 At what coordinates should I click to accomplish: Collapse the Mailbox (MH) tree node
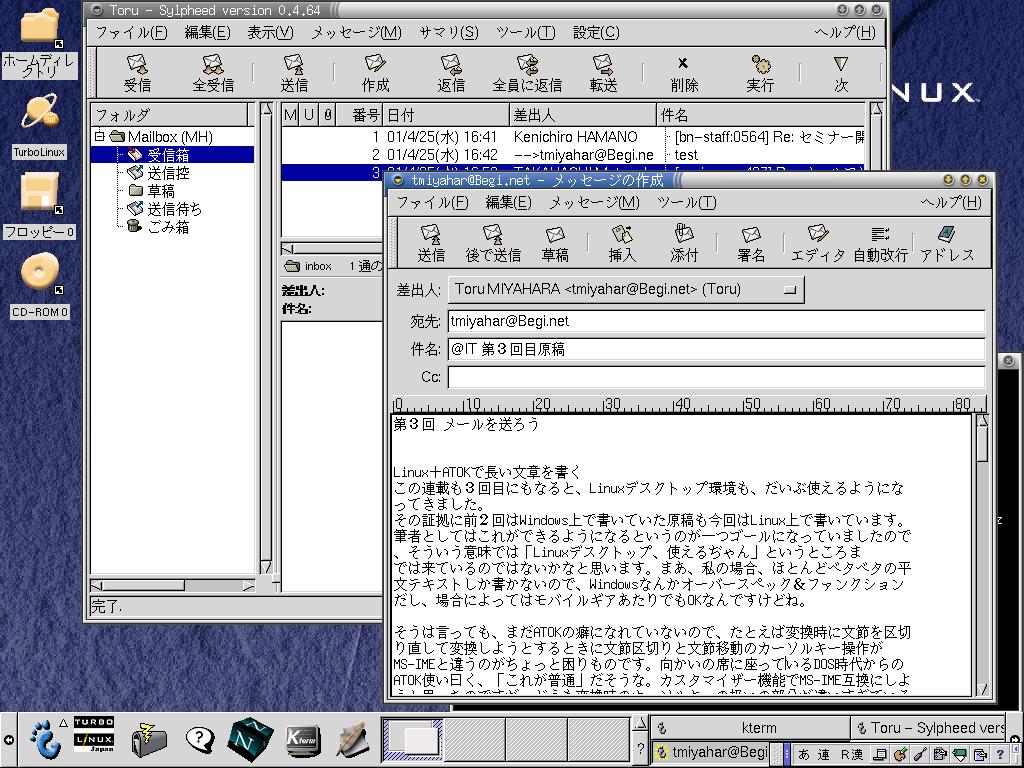click(99, 136)
